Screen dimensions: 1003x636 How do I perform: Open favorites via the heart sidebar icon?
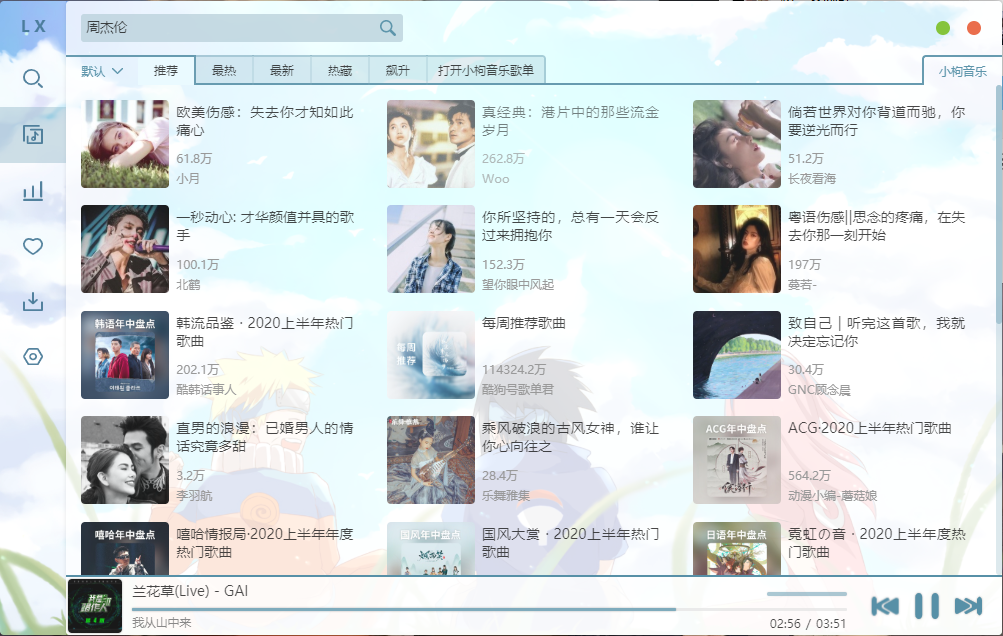tap(33, 245)
